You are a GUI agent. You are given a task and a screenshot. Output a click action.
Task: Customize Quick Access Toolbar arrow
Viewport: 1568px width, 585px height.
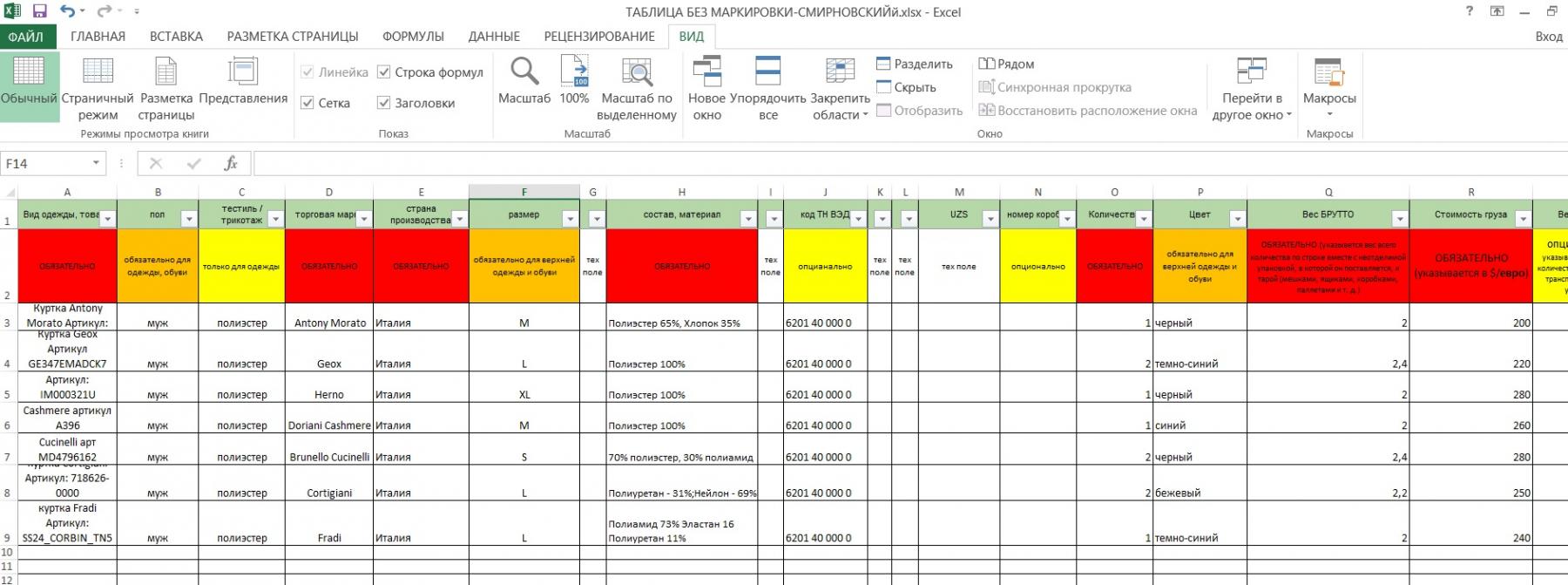pos(138,12)
